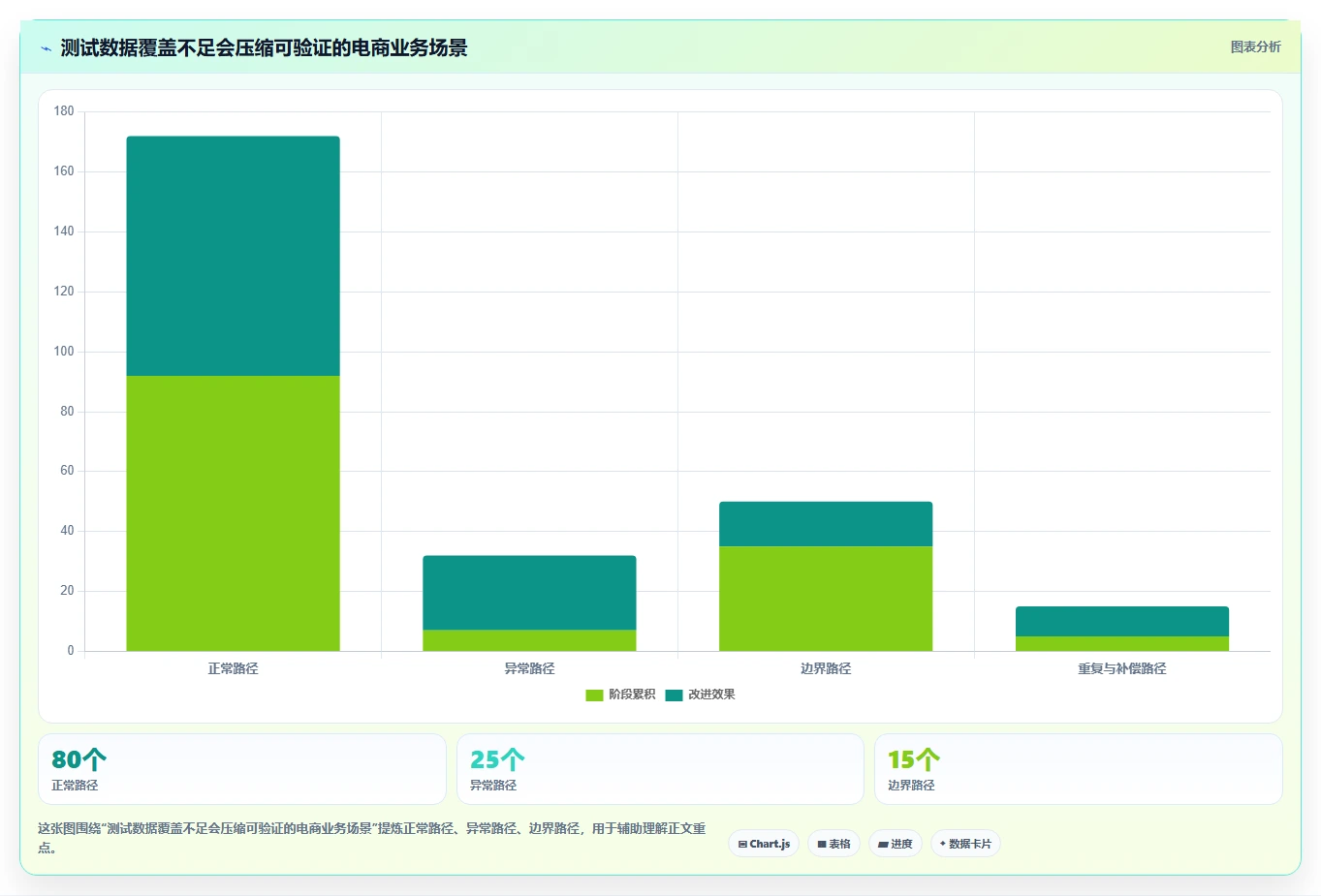The height and width of the screenshot is (896, 1321).
Task: Click the 180 y-axis label
Action: click(x=64, y=111)
